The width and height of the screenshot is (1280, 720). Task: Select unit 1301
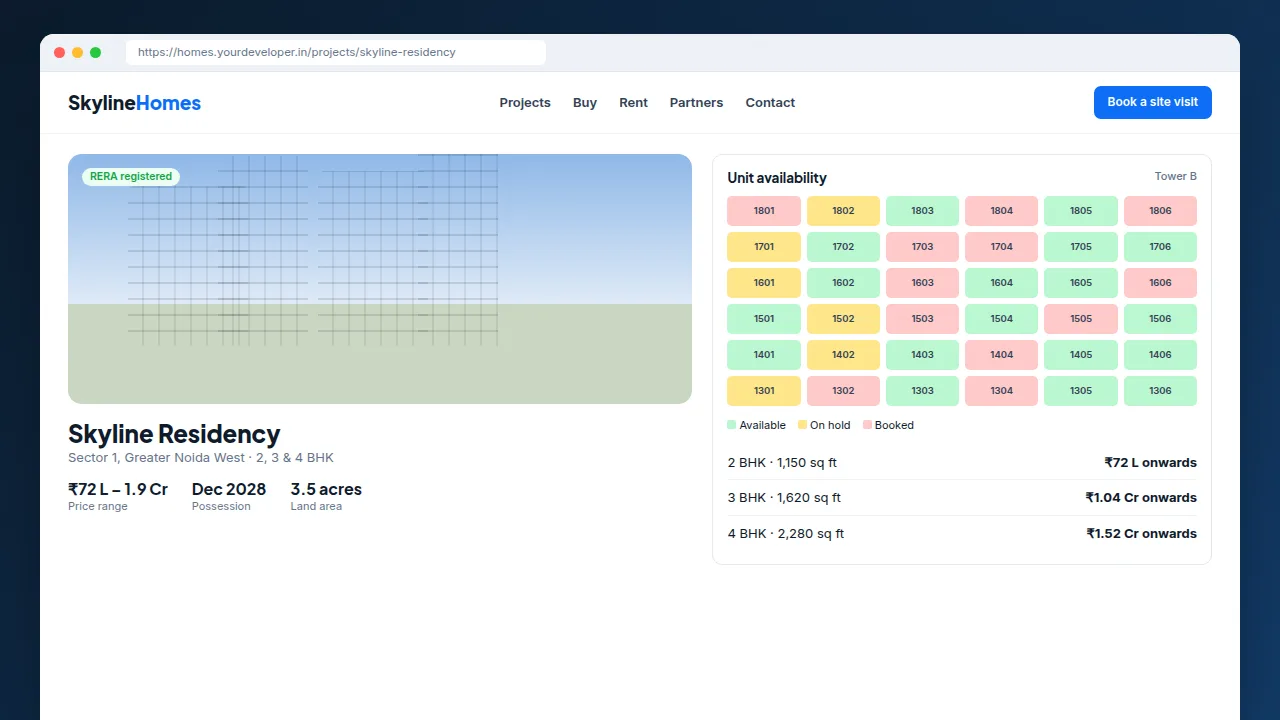[764, 391]
